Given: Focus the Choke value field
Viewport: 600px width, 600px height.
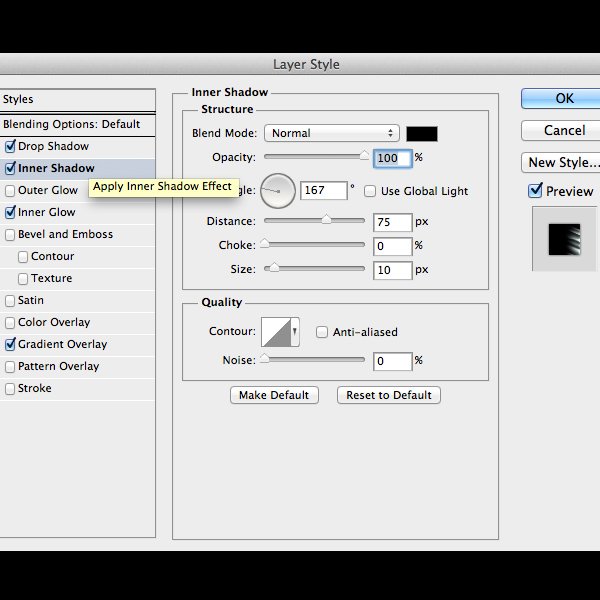Looking at the screenshot, I should point(393,246).
